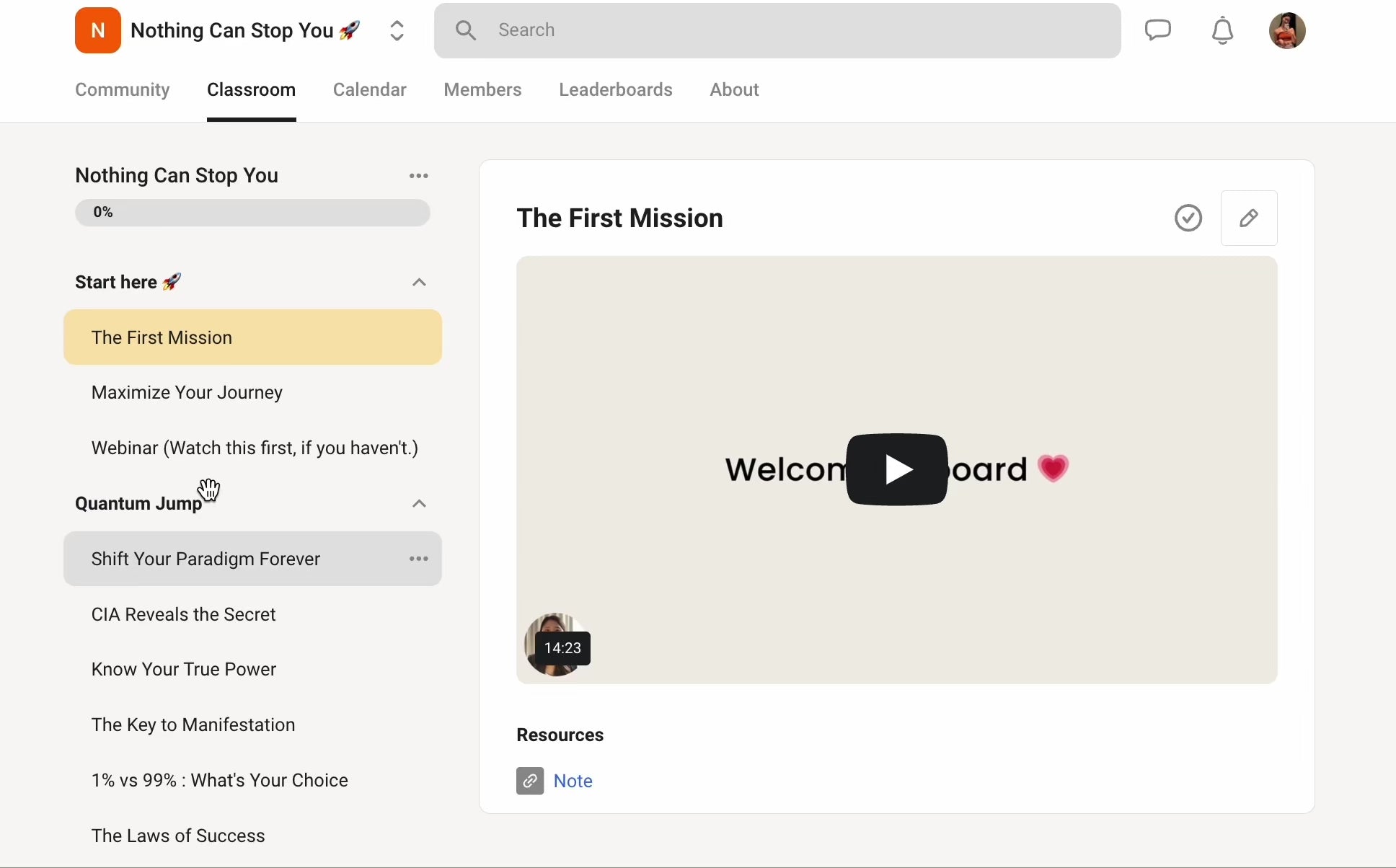Click the 0% course progress bar

click(x=252, y=213)
